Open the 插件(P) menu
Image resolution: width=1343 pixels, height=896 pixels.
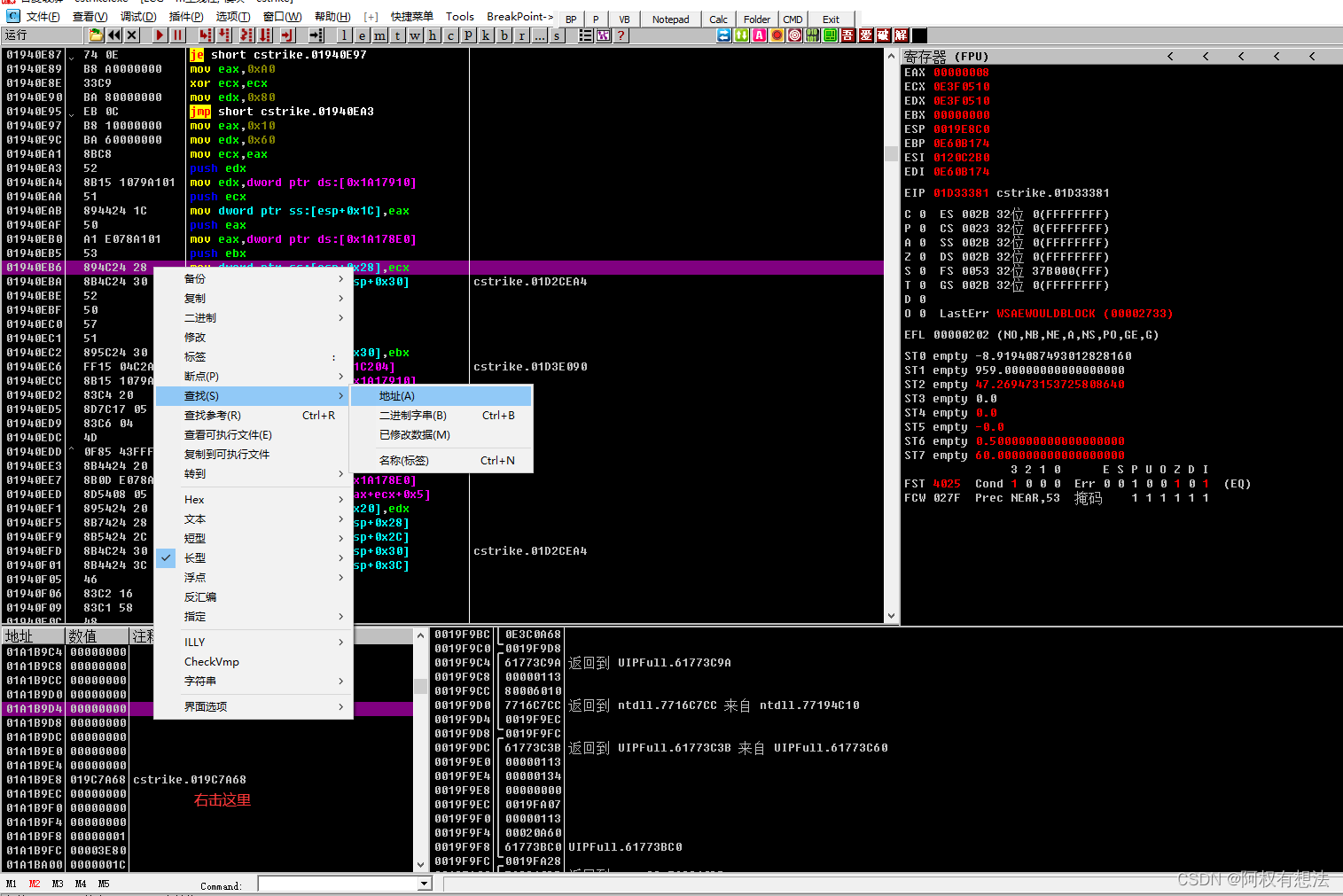(185, 17)
